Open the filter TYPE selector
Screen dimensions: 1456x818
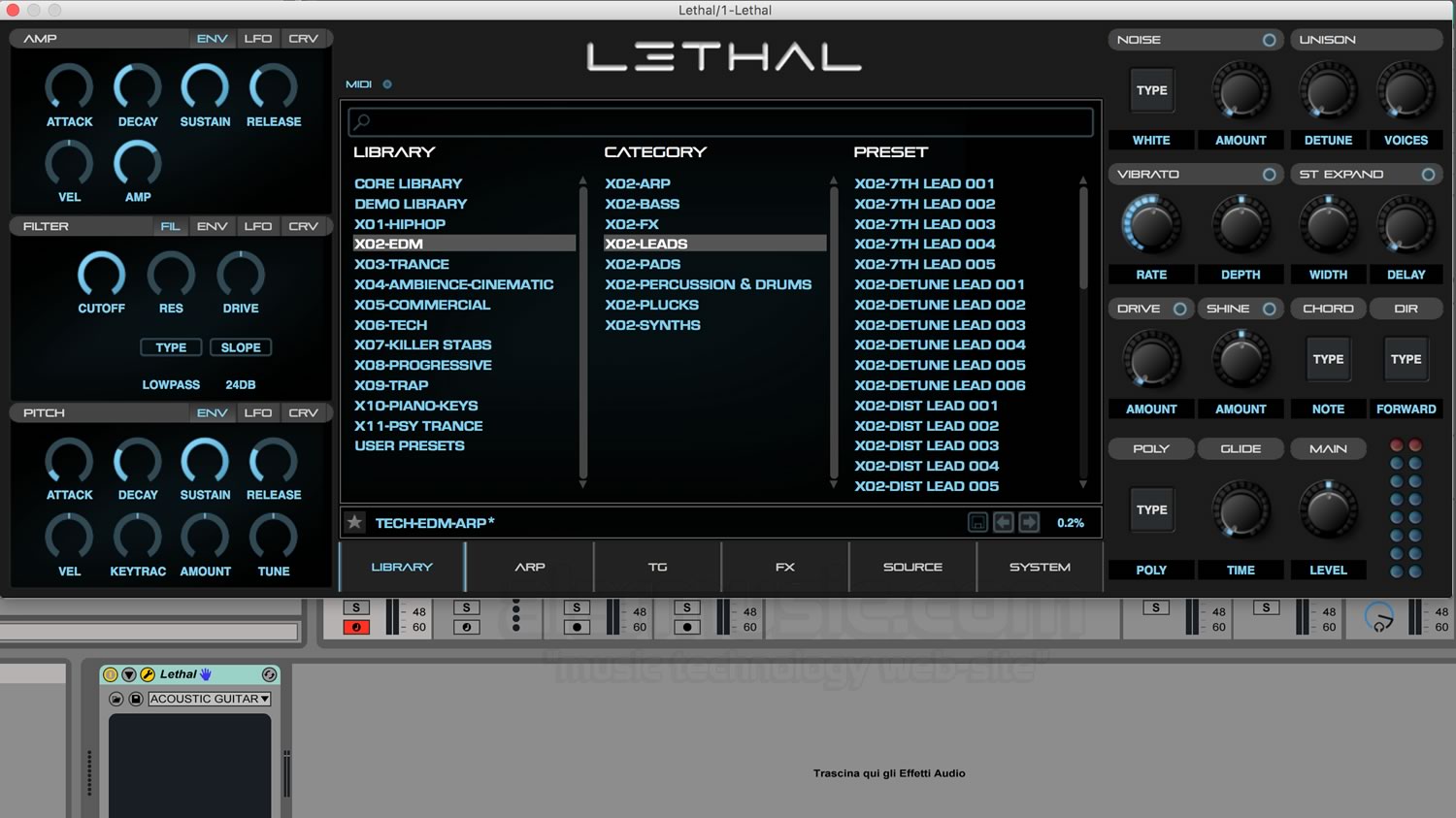pos(171,347)
